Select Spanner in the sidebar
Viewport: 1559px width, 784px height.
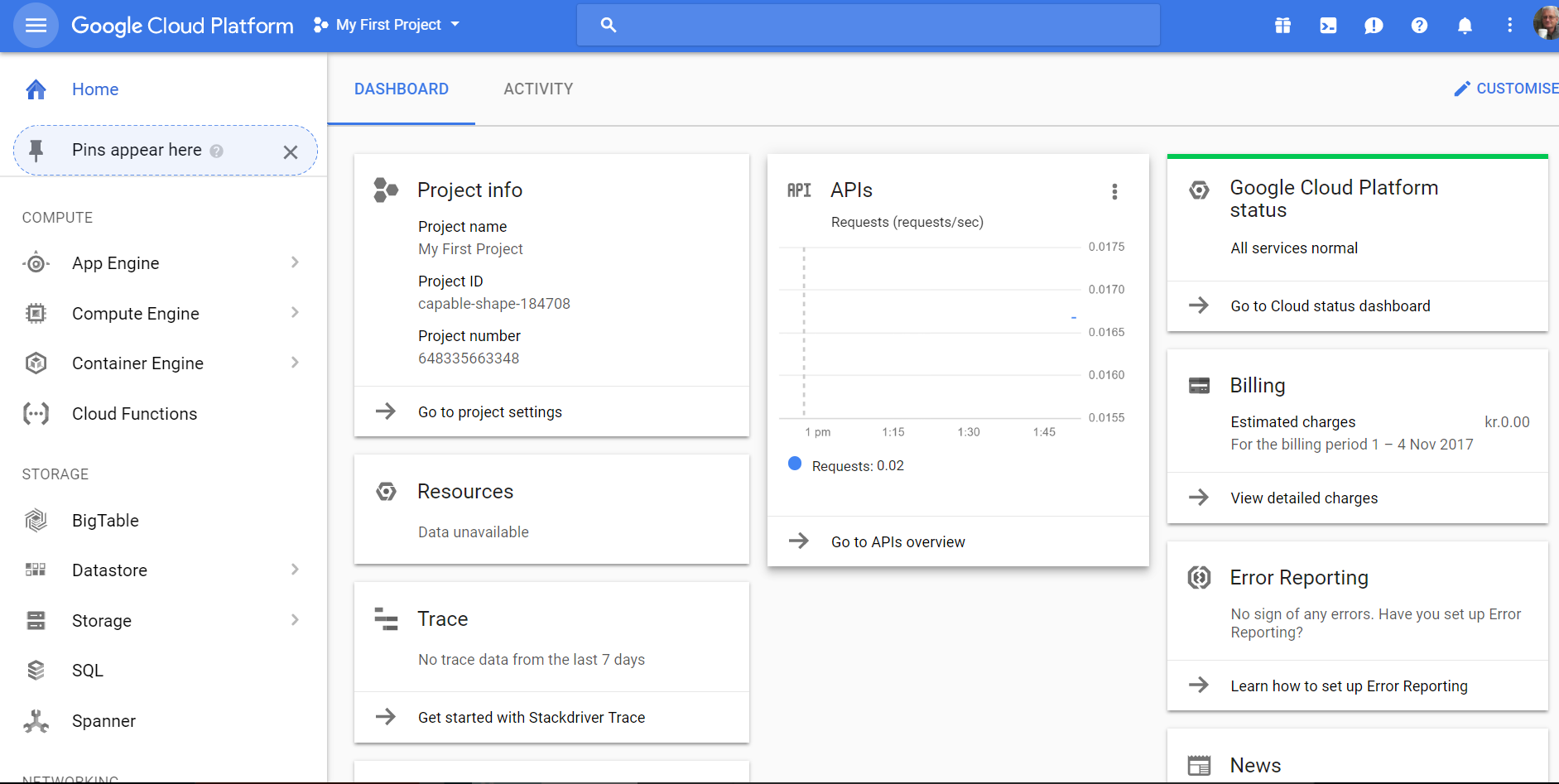coord(163,720)
